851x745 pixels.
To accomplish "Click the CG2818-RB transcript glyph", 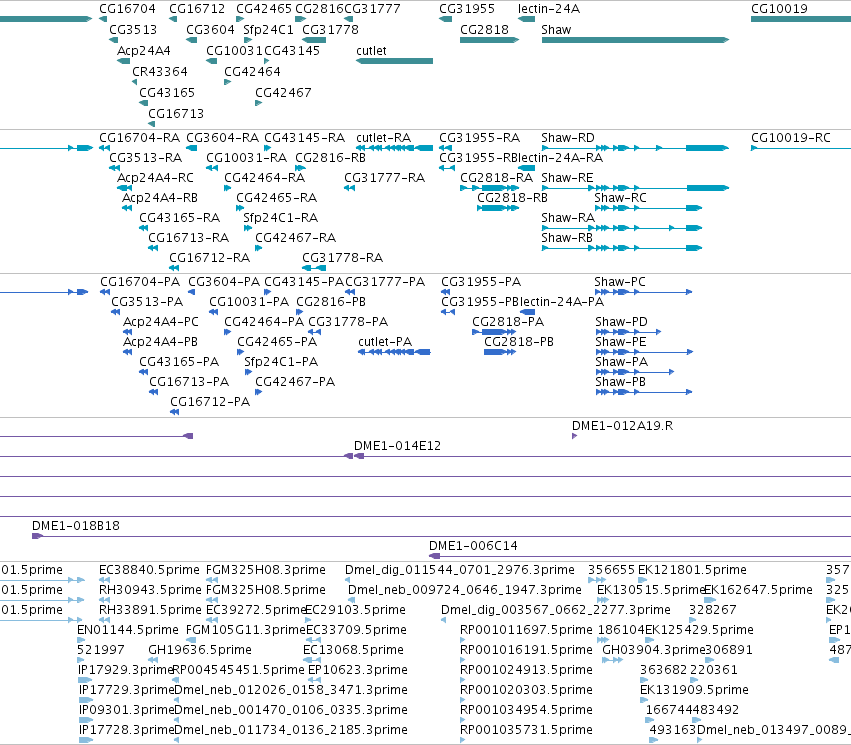I will click(498, 208).
